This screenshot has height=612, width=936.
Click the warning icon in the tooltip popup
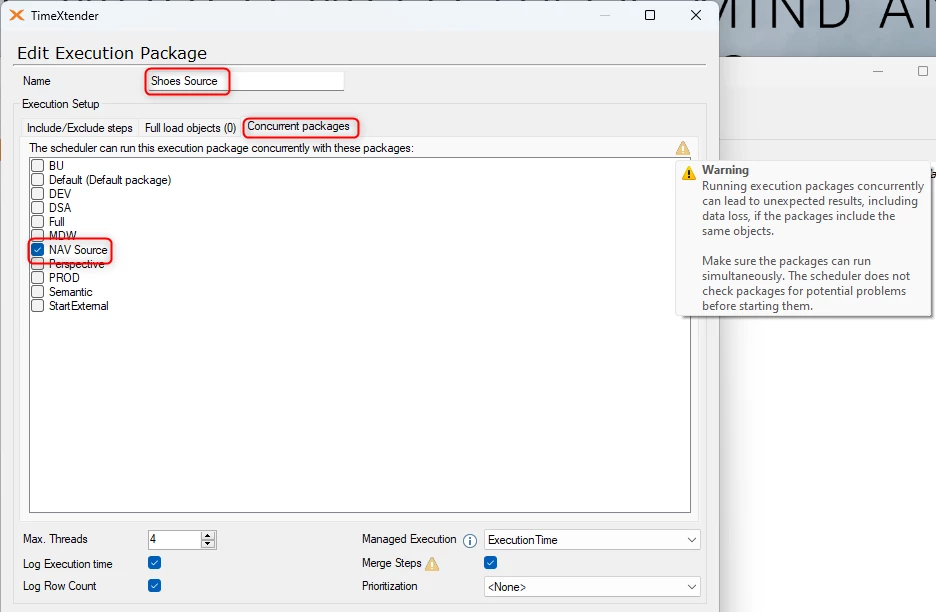point(689,173)
